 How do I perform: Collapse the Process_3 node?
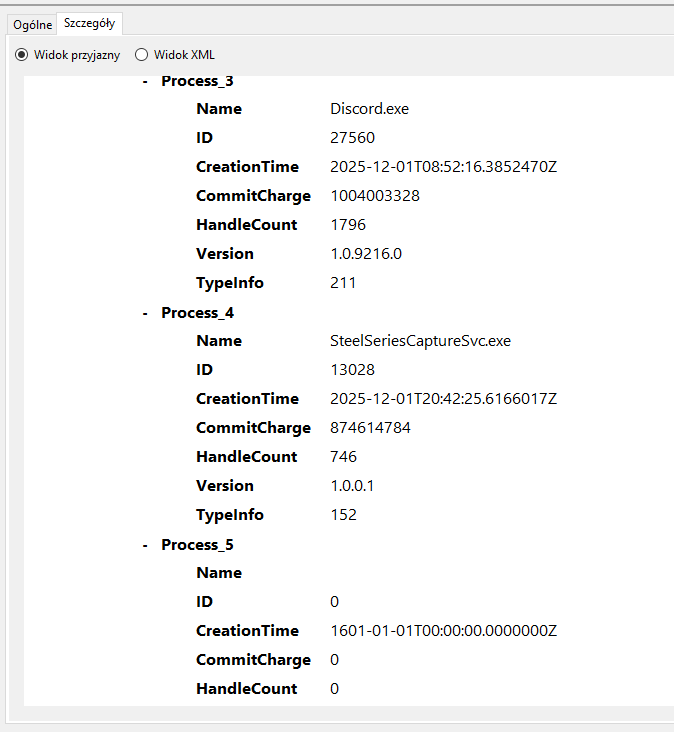point(146,81)
